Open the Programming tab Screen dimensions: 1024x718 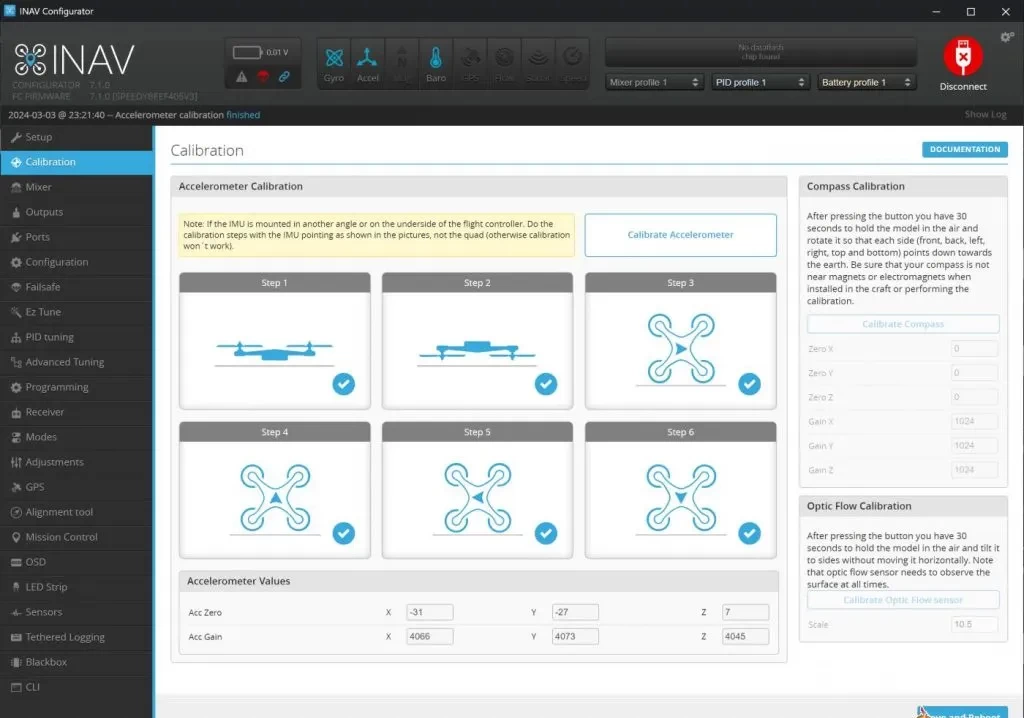[76, 387]
